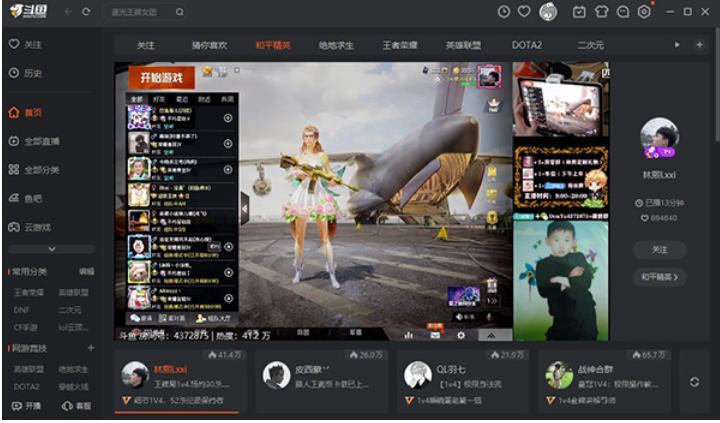Switch to the 绝地求生 tab
This screenshot has width=720, height=423.
tap(336, 45)
